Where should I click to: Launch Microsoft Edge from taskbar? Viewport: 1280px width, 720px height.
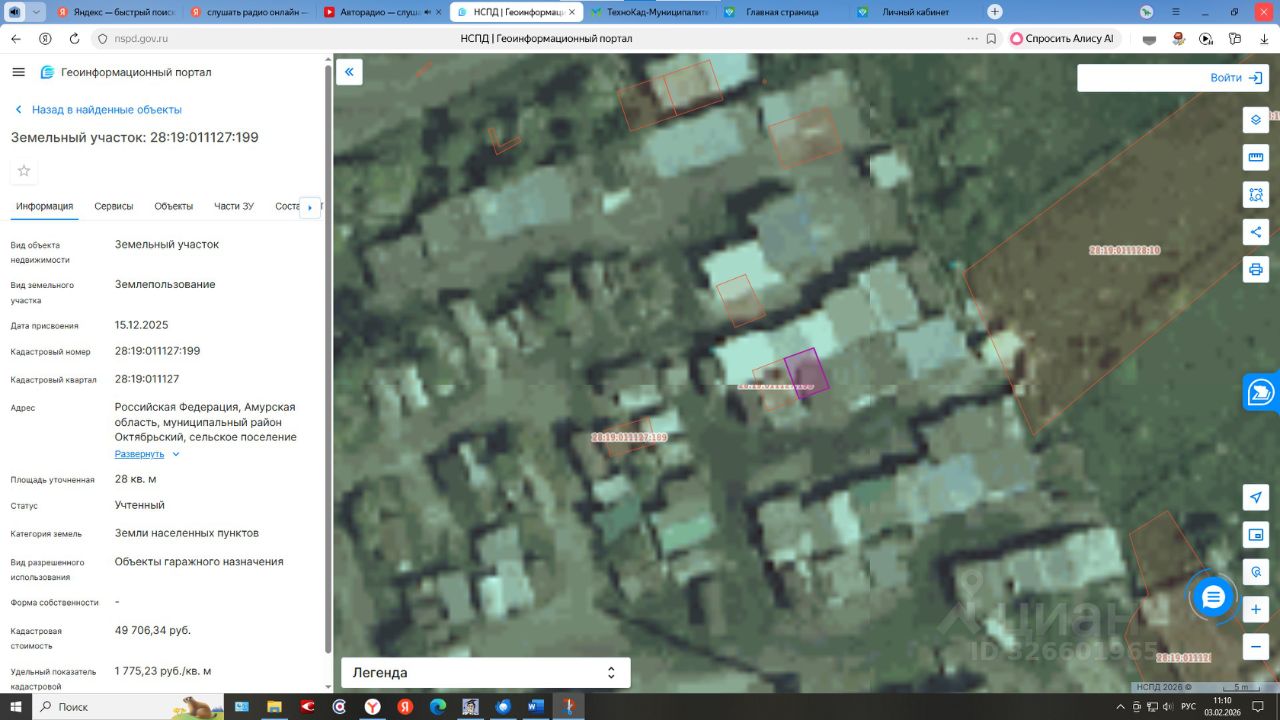pos(437,707)
